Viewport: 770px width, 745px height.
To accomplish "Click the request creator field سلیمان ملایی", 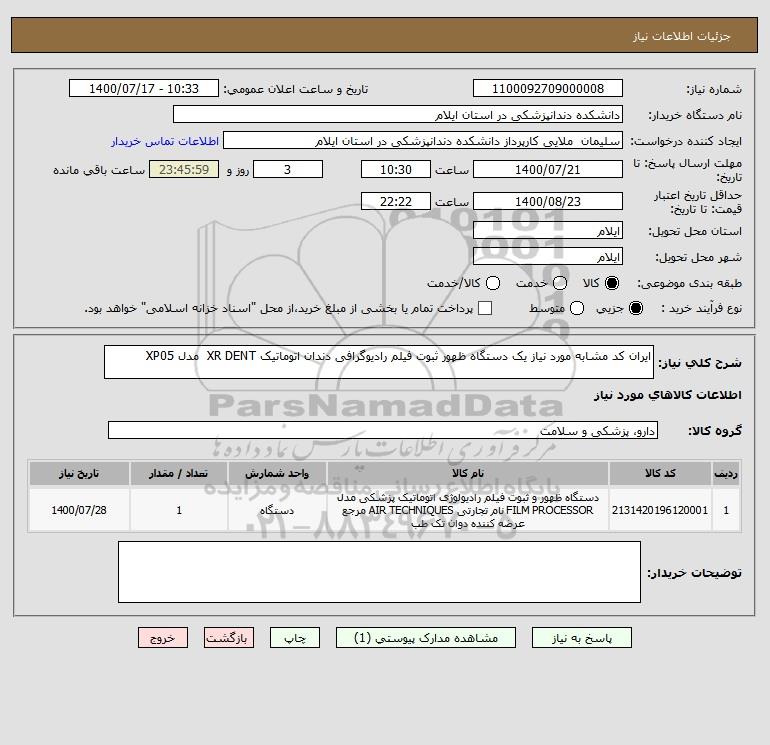I will point(423,141).
